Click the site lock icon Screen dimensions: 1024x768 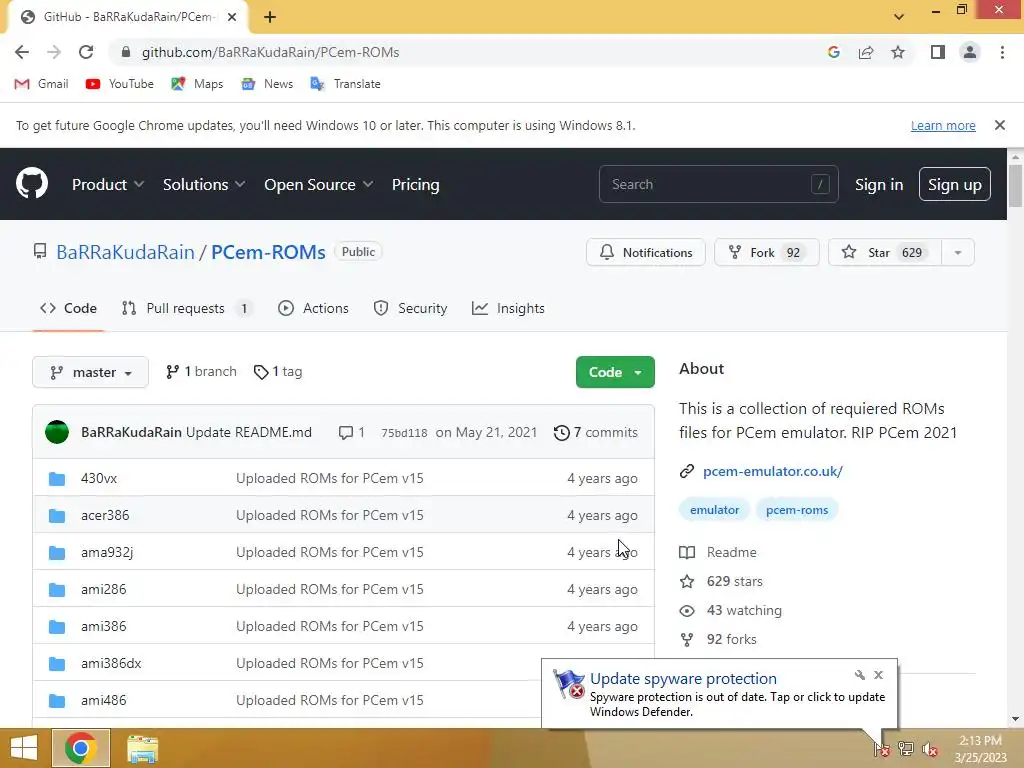pyautogui.click(x=126, y=52)
